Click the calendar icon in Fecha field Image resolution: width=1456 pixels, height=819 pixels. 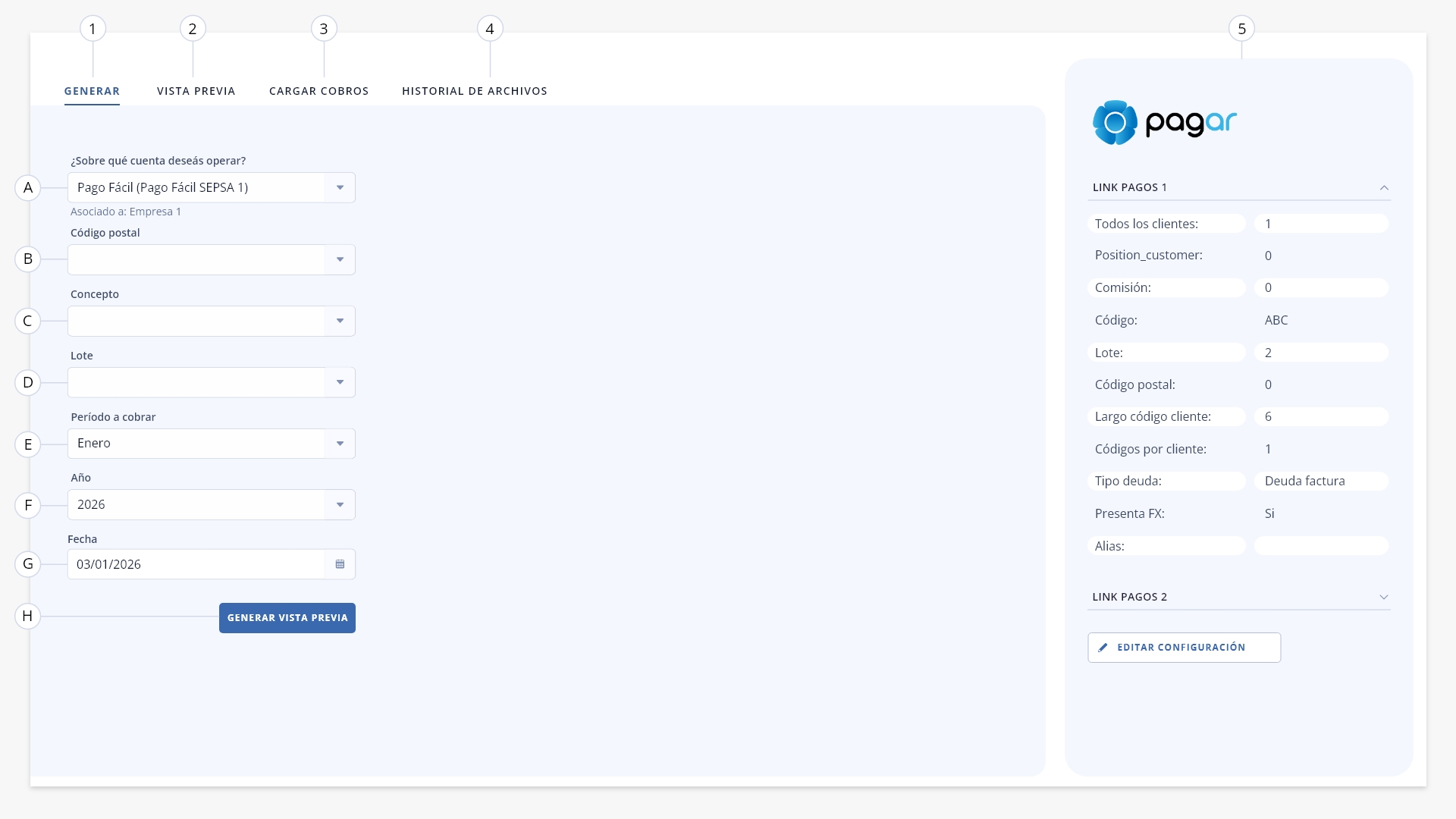point(340,564)
